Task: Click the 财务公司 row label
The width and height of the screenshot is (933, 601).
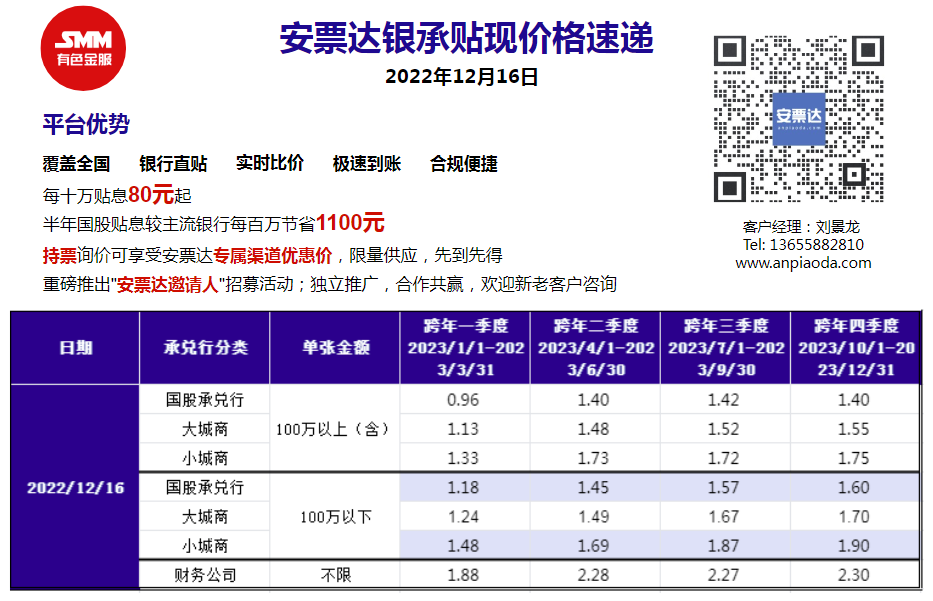Action: [205, 575]
